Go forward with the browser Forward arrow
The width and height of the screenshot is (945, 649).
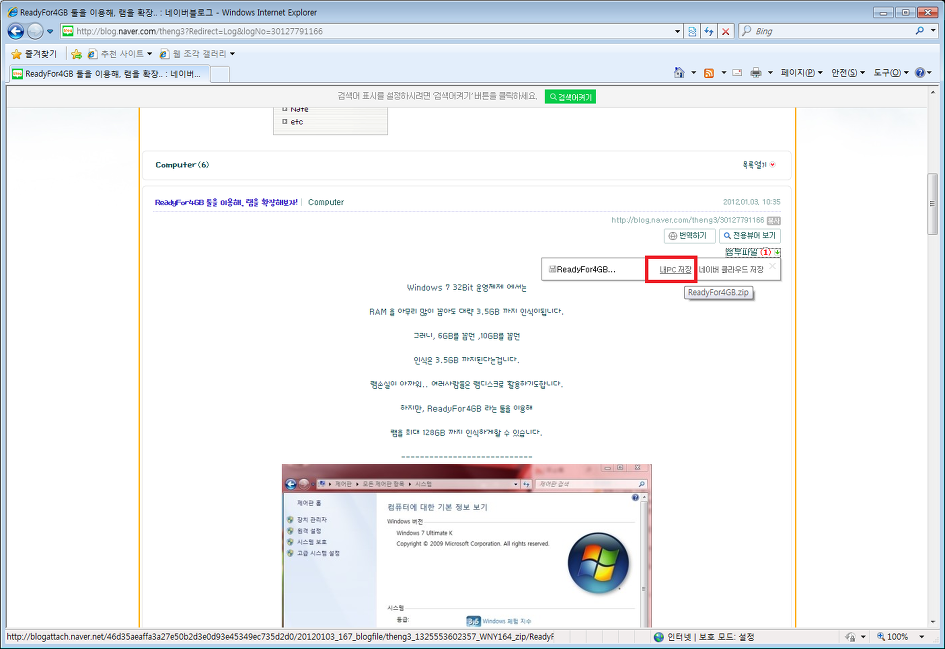click(36, 31)
